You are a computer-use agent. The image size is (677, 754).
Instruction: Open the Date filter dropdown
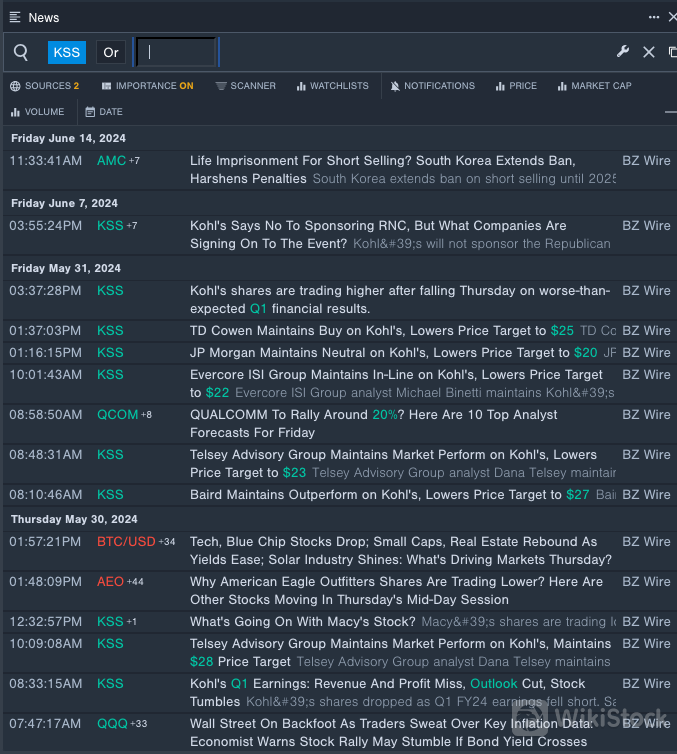(104, 112)
